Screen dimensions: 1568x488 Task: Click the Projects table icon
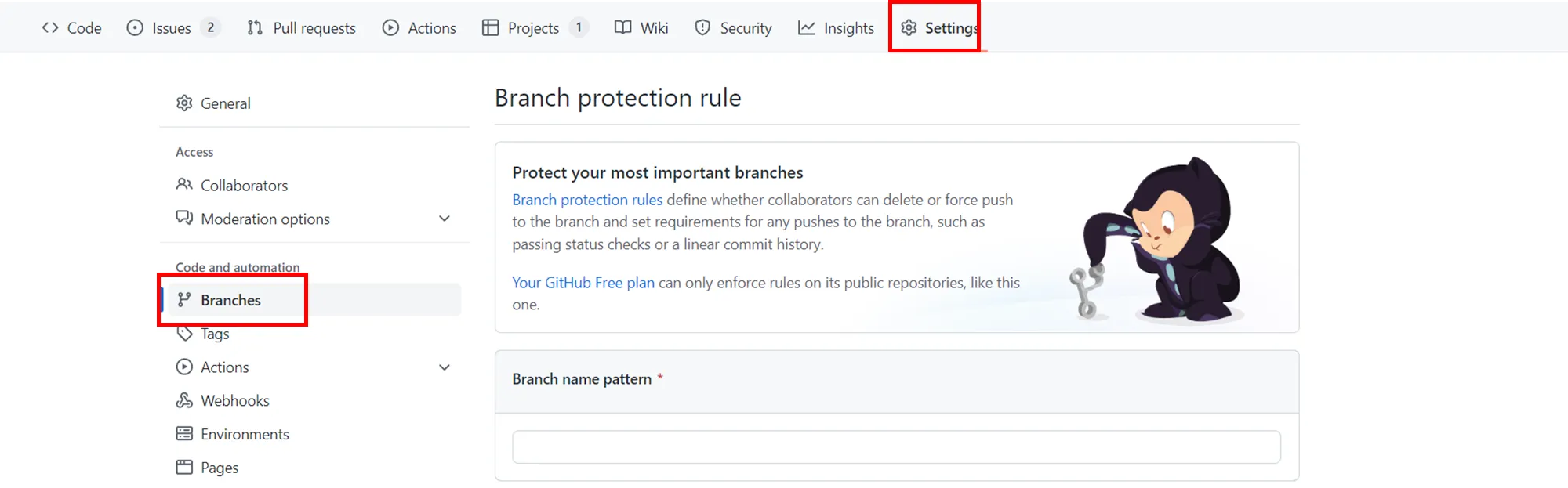pyautogui.click(x=491, y=28)
